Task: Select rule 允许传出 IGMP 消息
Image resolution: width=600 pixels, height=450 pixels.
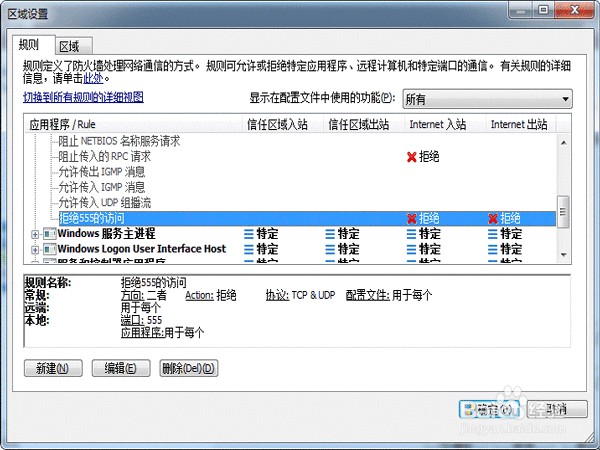Action: pos(102,172)
